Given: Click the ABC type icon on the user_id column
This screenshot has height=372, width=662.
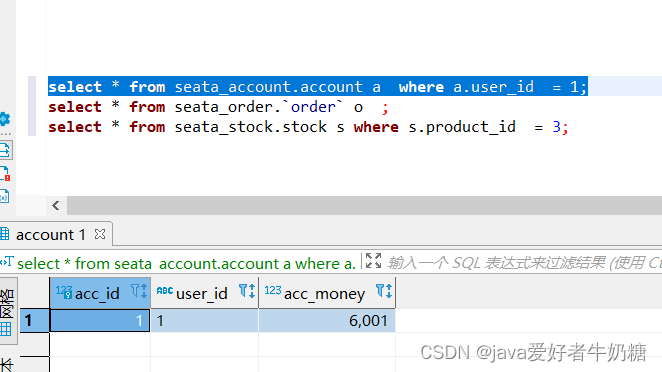Looking at the screenshot, I should [x=165, y=291].
